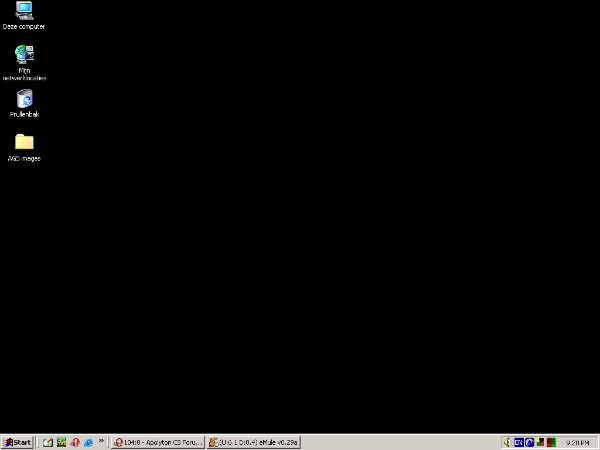Expand the quick launch overflow chevron
600x450 pixels.
pyautogui.click(x=101, y=441)
